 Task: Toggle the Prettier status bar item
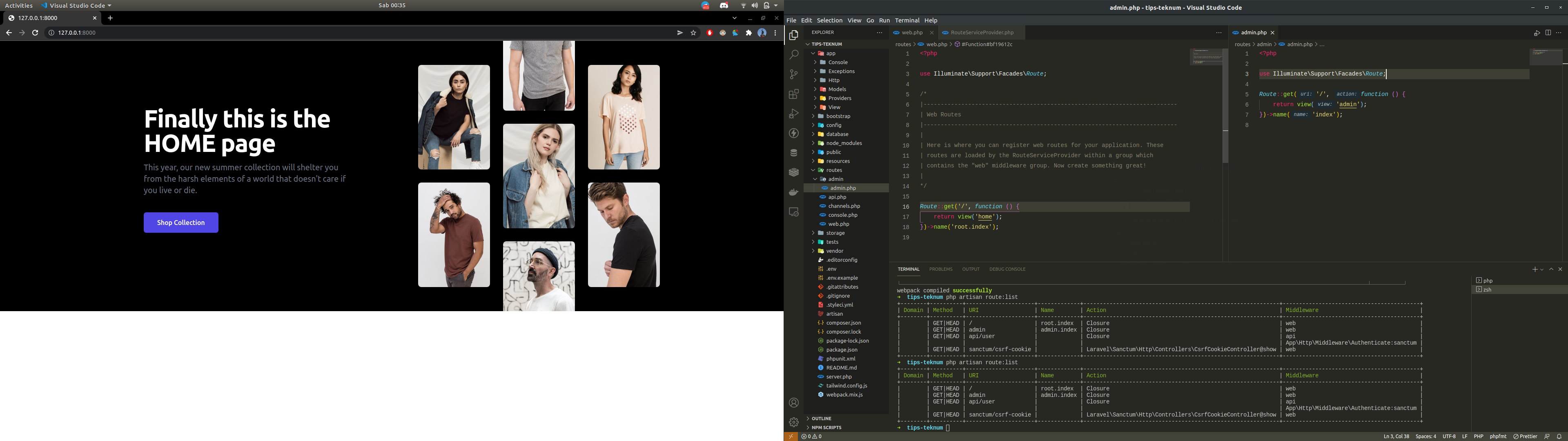point(1526,437)
